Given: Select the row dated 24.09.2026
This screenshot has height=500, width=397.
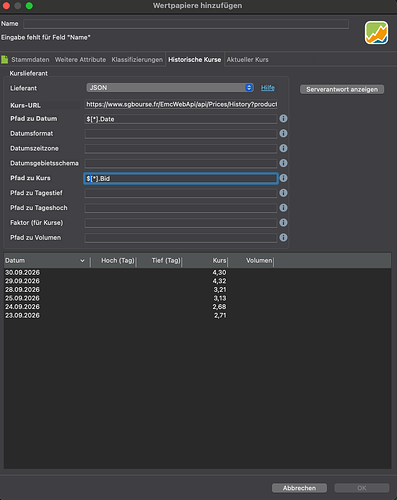Looking at the screenshot, I should [x=197, y=307].
